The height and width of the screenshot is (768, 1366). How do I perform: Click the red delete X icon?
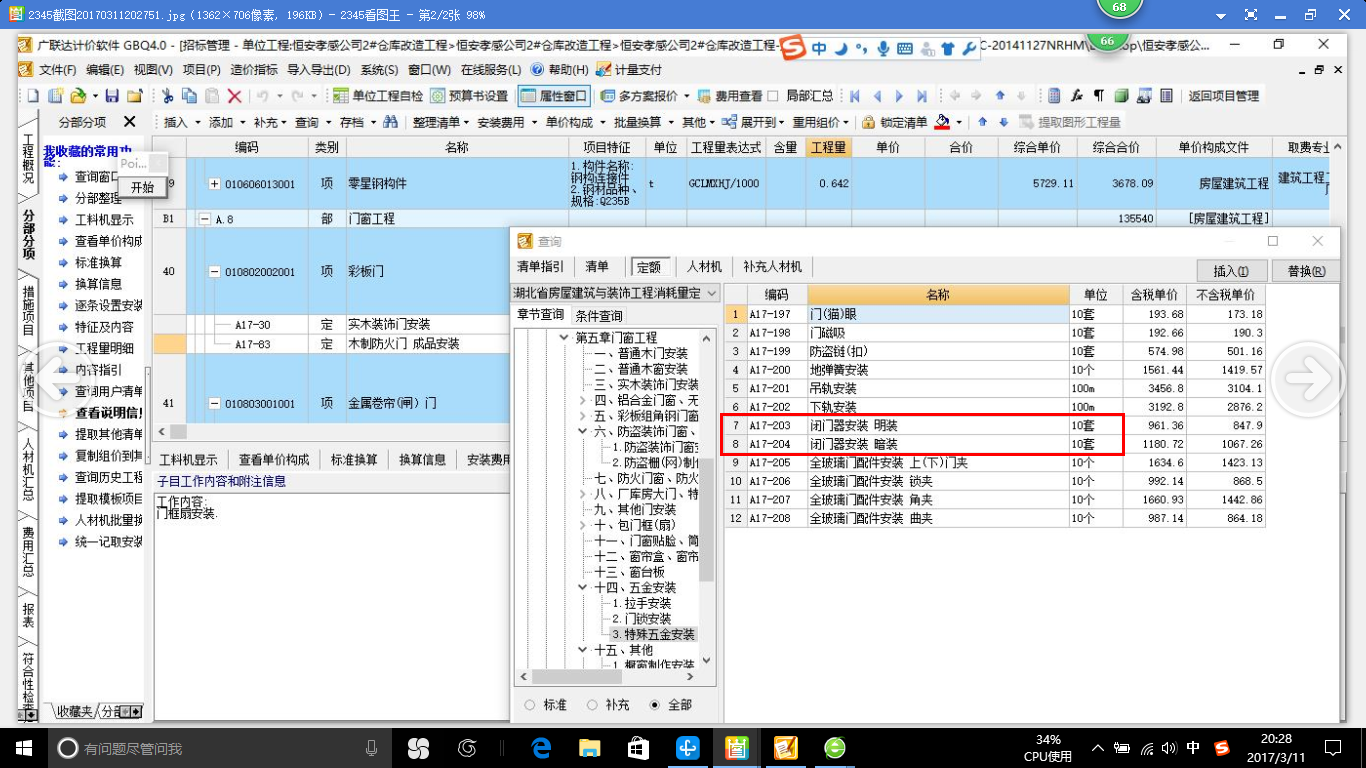[234, 96]
